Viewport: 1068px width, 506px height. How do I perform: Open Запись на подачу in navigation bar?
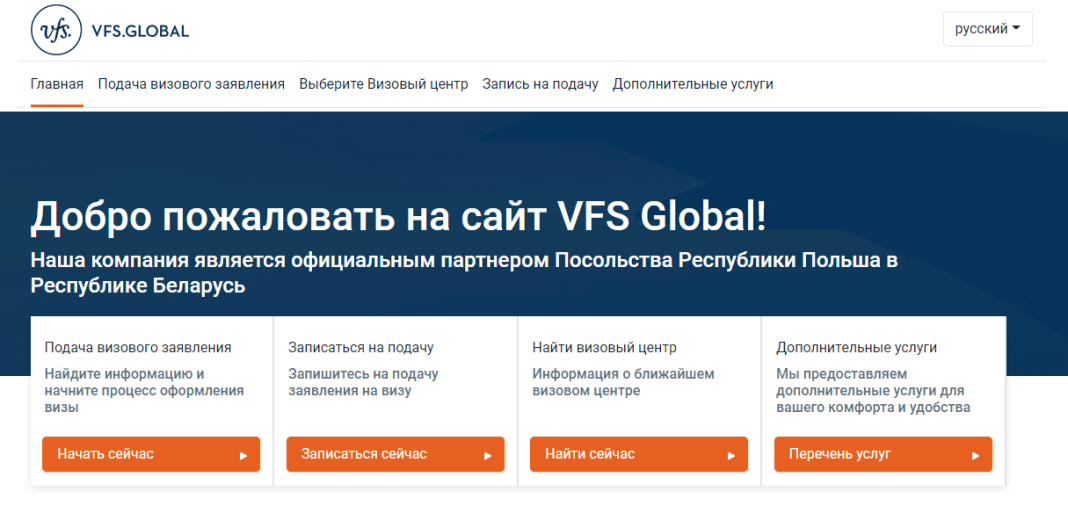pos(540,84)
